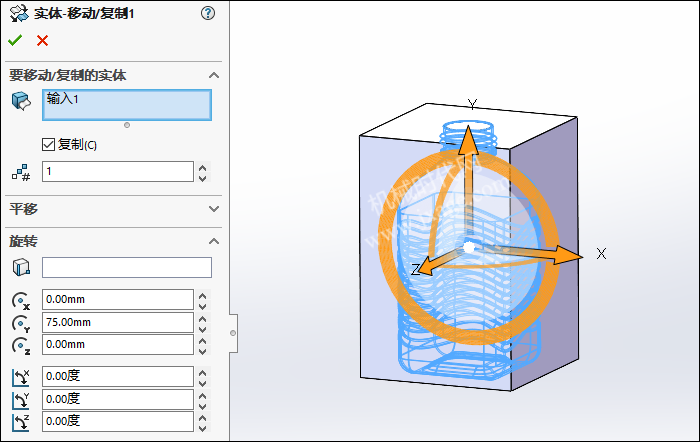The height and width of the screenshot is (442, 700).
Task: Increase X rotation angle with up arrow
Action: 203,372
